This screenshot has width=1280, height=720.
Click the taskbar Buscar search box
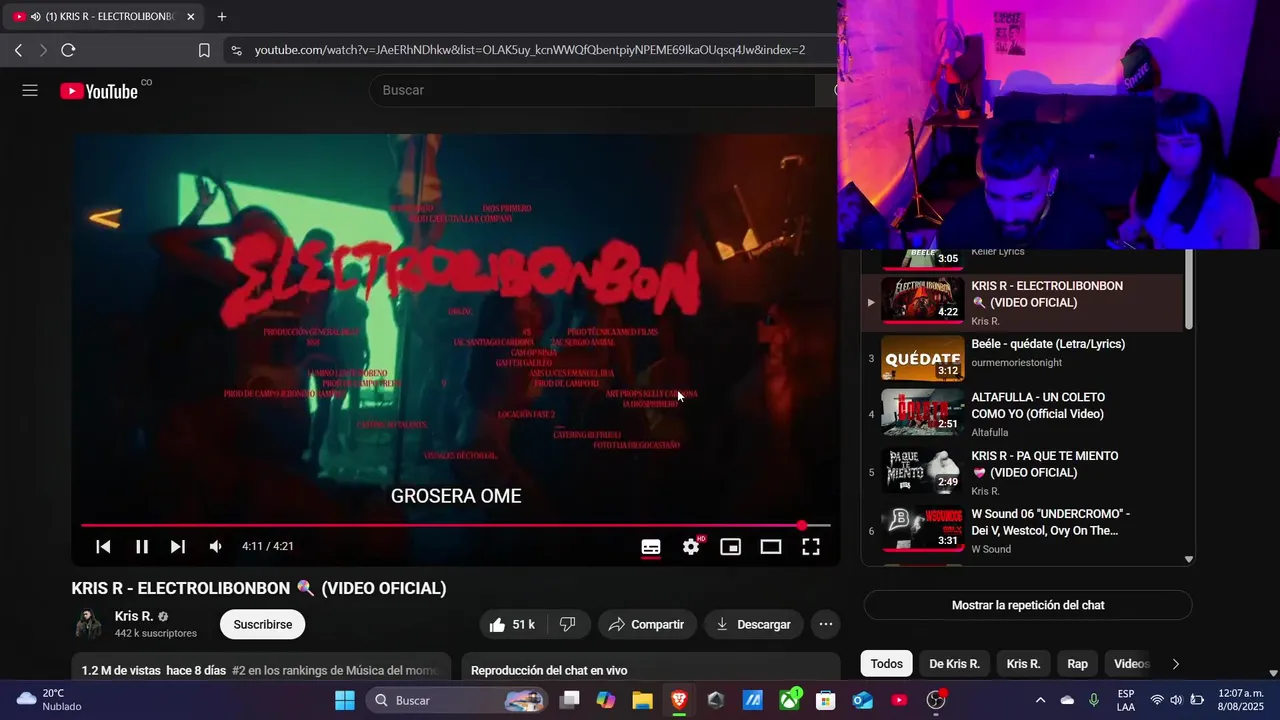coord(456,700)
